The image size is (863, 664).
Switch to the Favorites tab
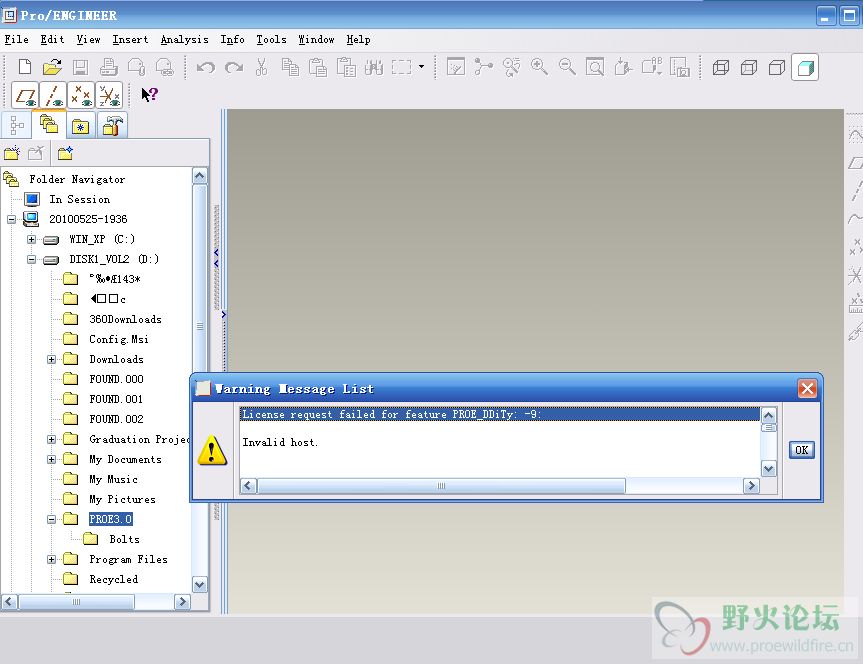pos(80,126)
